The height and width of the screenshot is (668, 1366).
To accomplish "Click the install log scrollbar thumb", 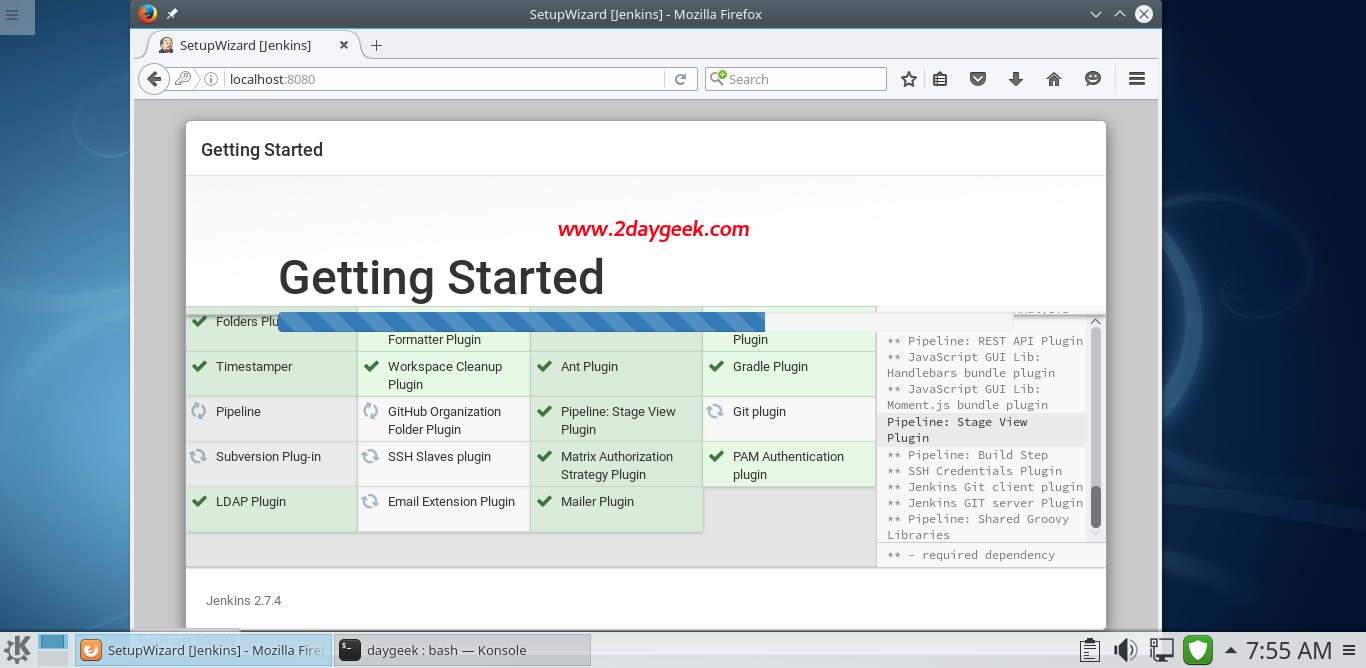I will (x=1095, y=506).
